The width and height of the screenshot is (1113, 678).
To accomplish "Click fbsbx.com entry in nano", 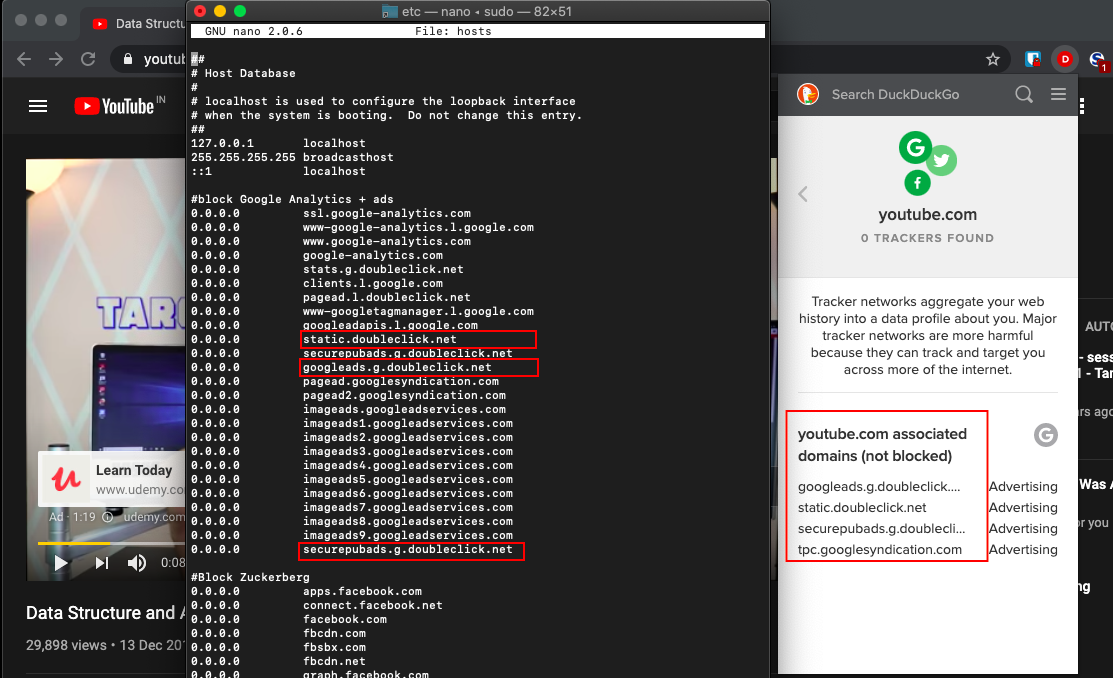I will pyautogui.click(x=334, y=647).
